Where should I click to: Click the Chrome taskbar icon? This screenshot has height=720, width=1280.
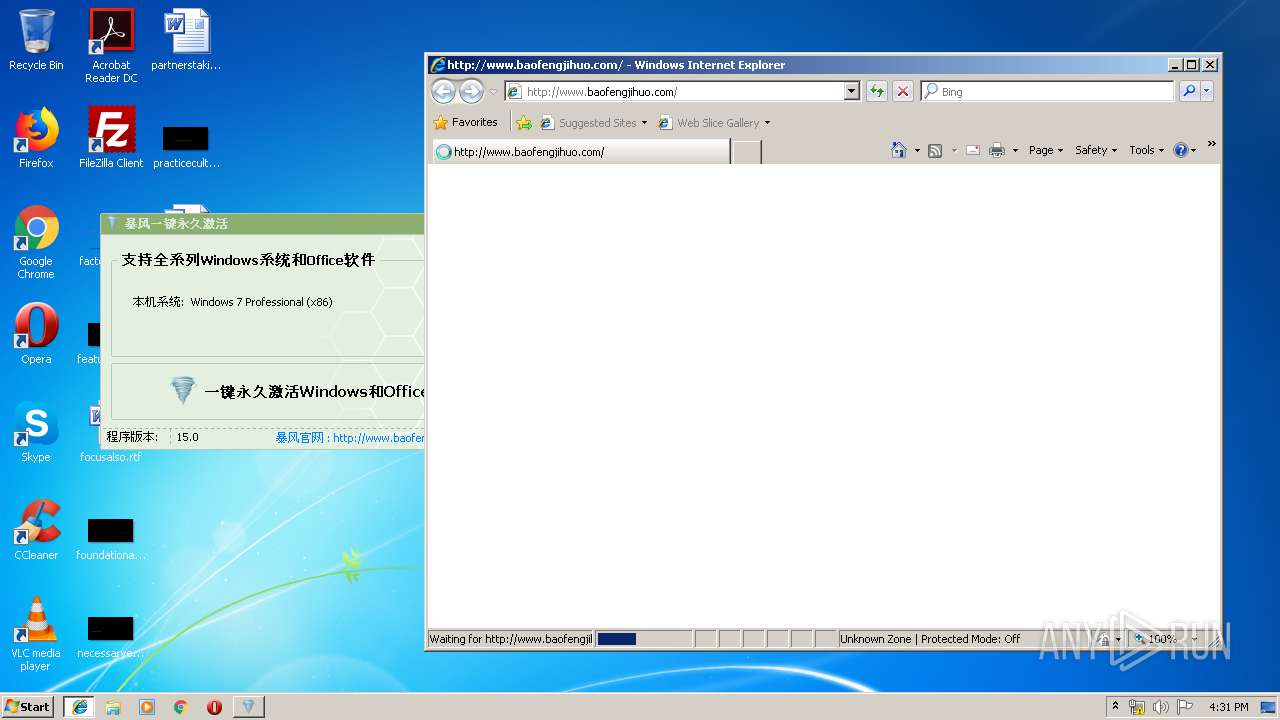pos(181,706)
